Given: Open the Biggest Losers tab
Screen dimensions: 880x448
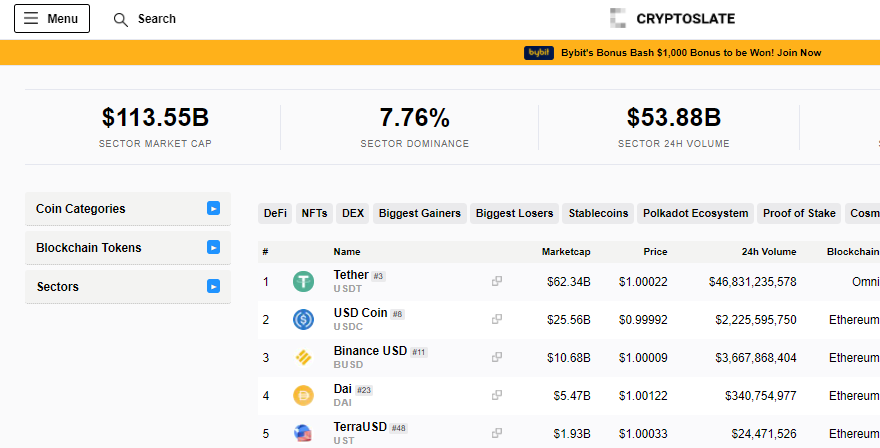Looking at the screenshot, I should point(515,213).
